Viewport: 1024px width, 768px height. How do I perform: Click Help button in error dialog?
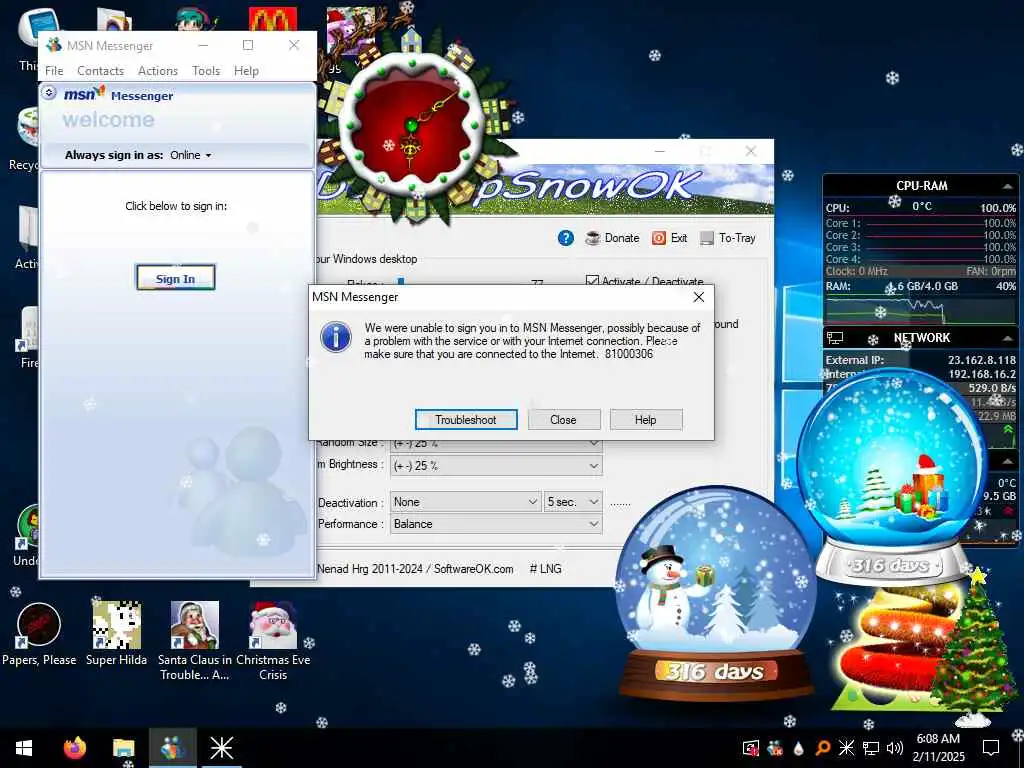[645, 420]
